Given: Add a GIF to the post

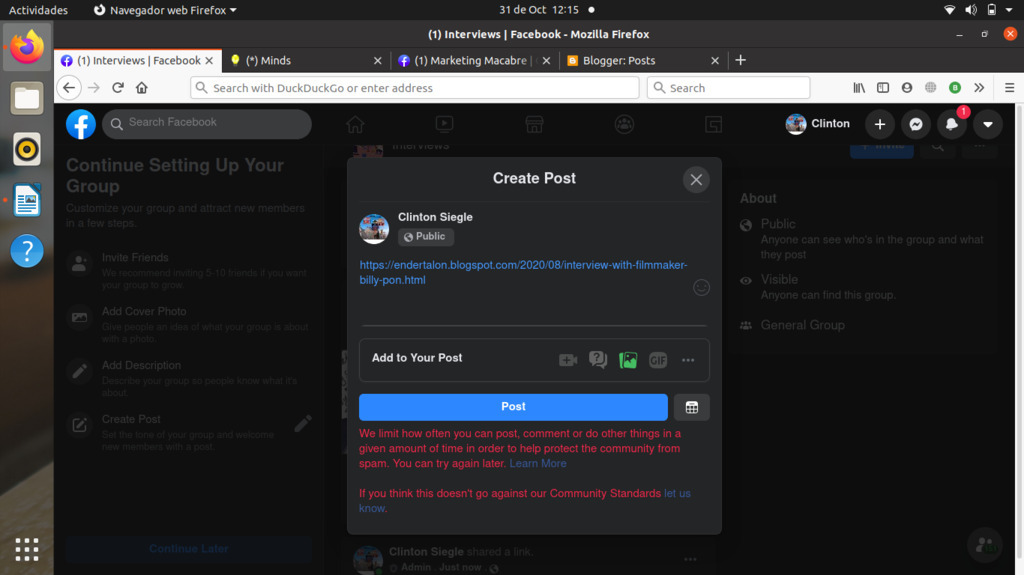Looking at the screenshot, I should pos(657,360).
